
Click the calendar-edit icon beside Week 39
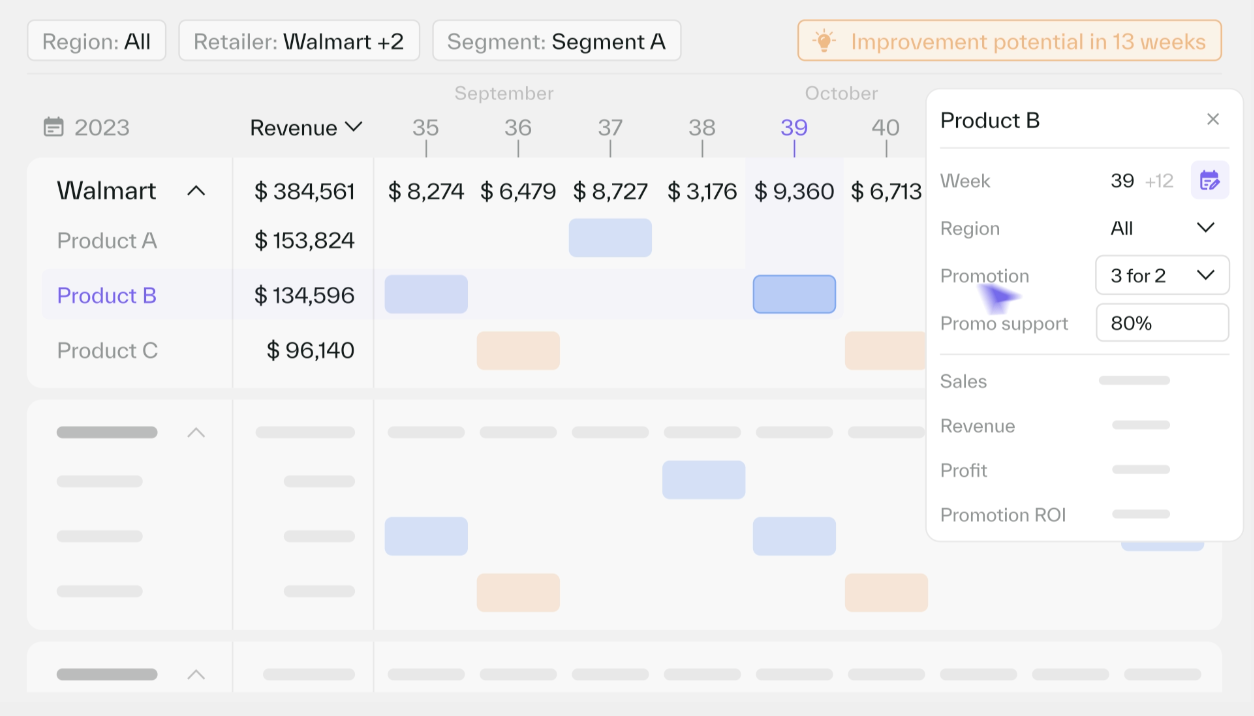pyautogui.click(x=1209, y=181)
